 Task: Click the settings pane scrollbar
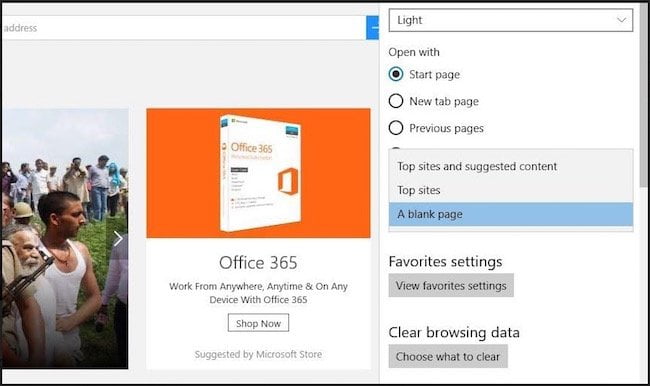click(643, 95)
